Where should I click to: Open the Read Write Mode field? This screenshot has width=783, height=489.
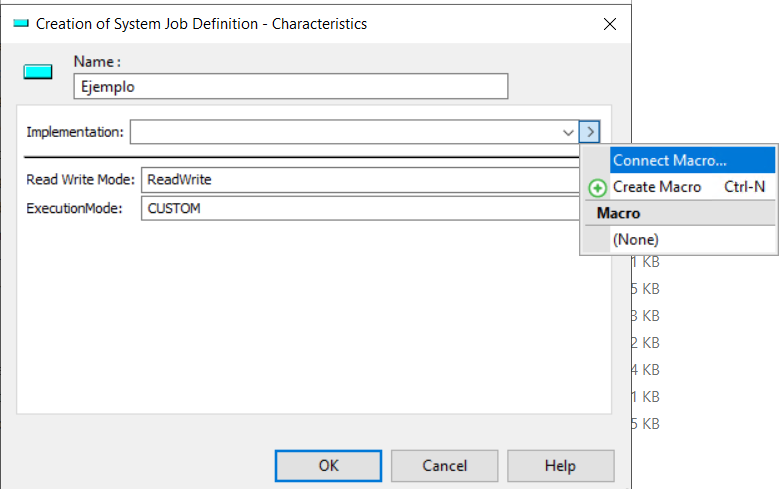(x=361, y=180)
